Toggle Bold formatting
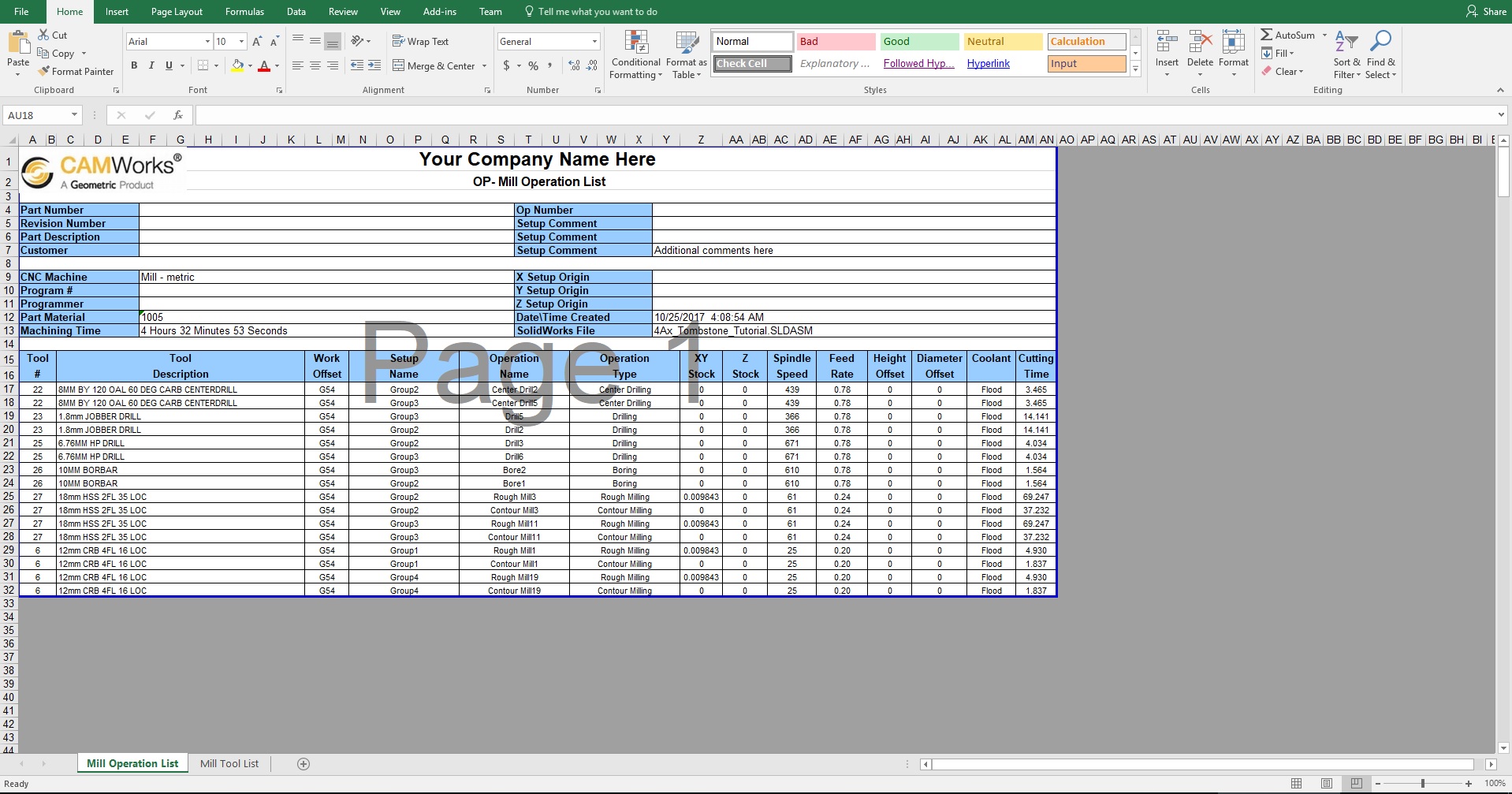Image resolution: width=1512 pixels, height=794 pixels. pyautogui.click(x=134, y=66)
